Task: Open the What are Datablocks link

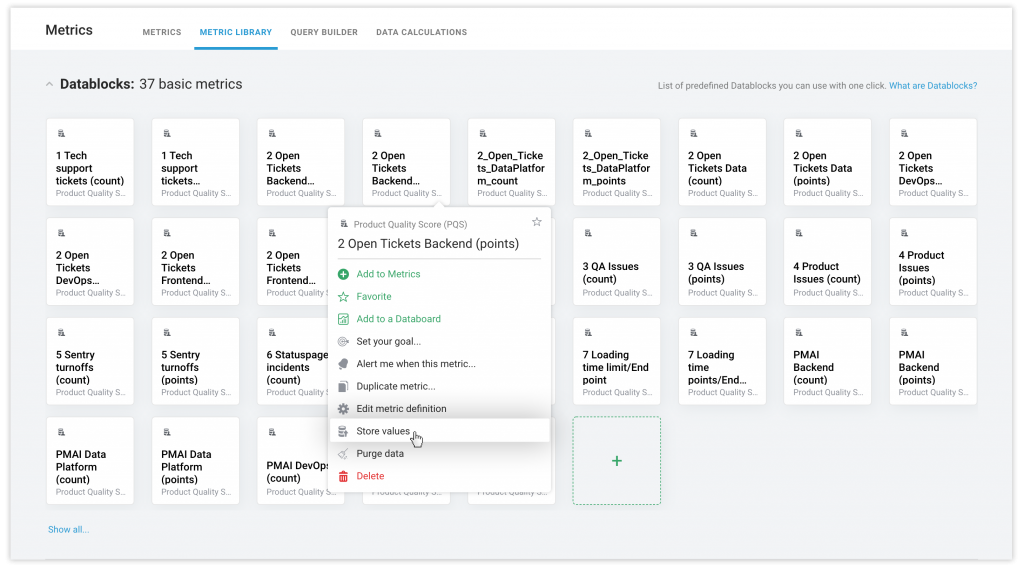Action: (932, 86)
